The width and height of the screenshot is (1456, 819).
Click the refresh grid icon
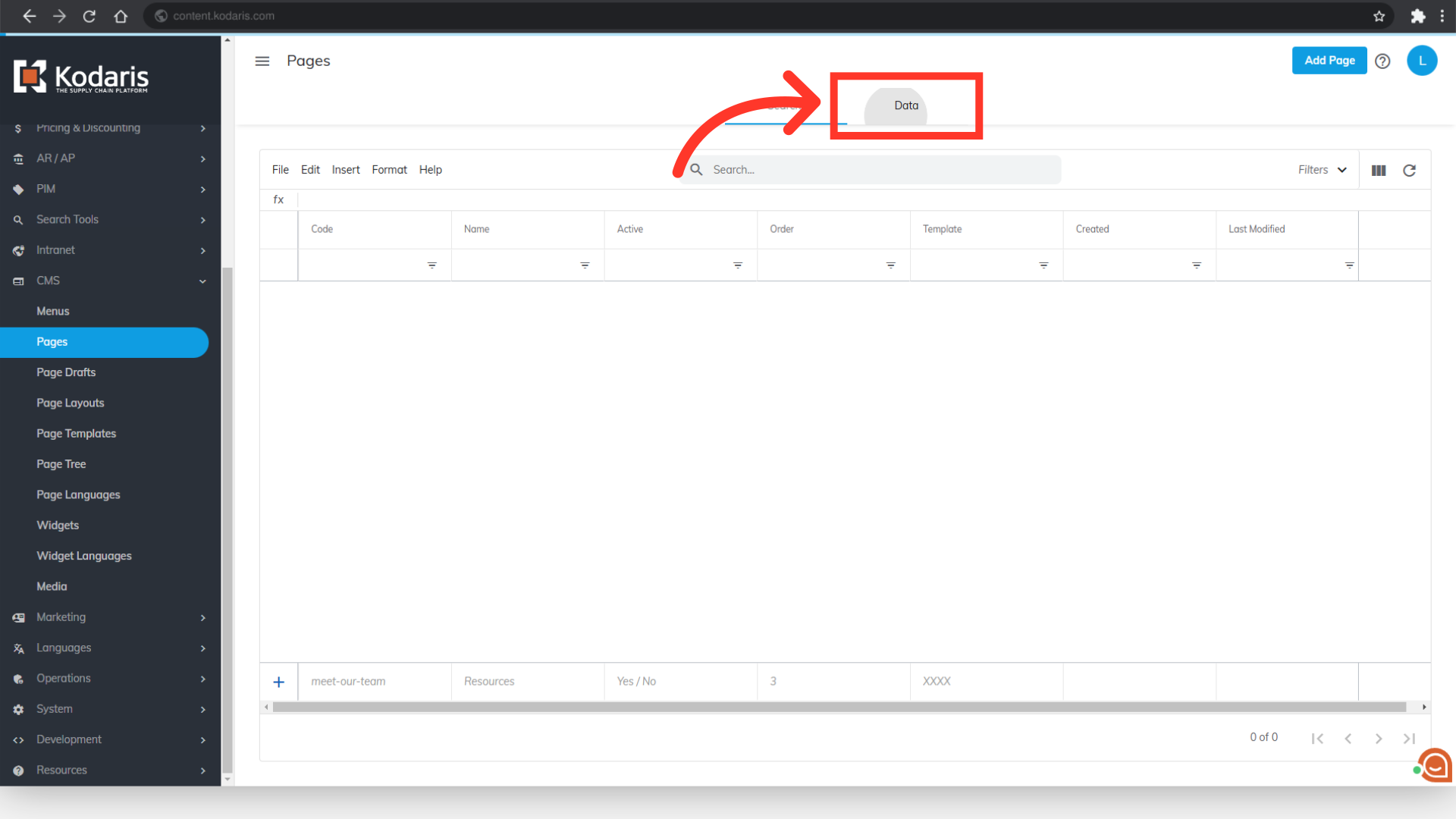(x=1409, y=171)
